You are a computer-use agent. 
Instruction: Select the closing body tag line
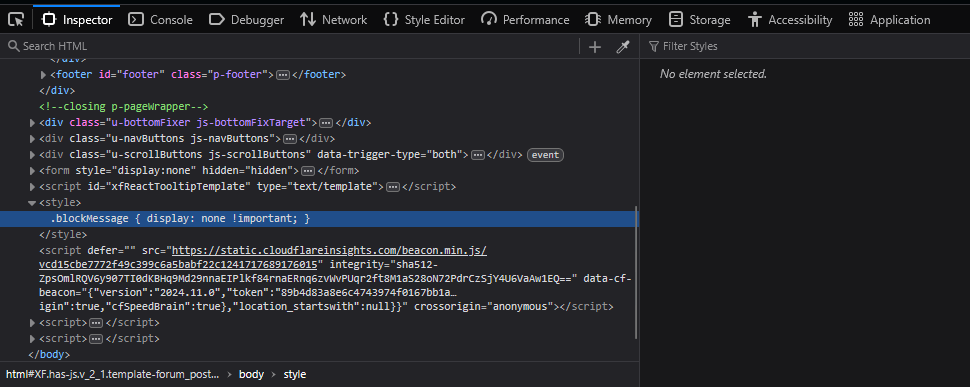(49, 355)
